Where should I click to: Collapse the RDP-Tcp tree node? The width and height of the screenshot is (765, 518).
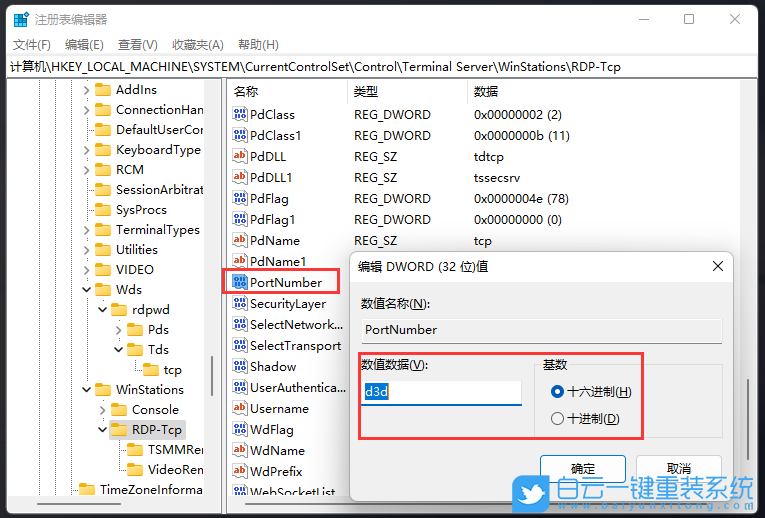point(102,430)
